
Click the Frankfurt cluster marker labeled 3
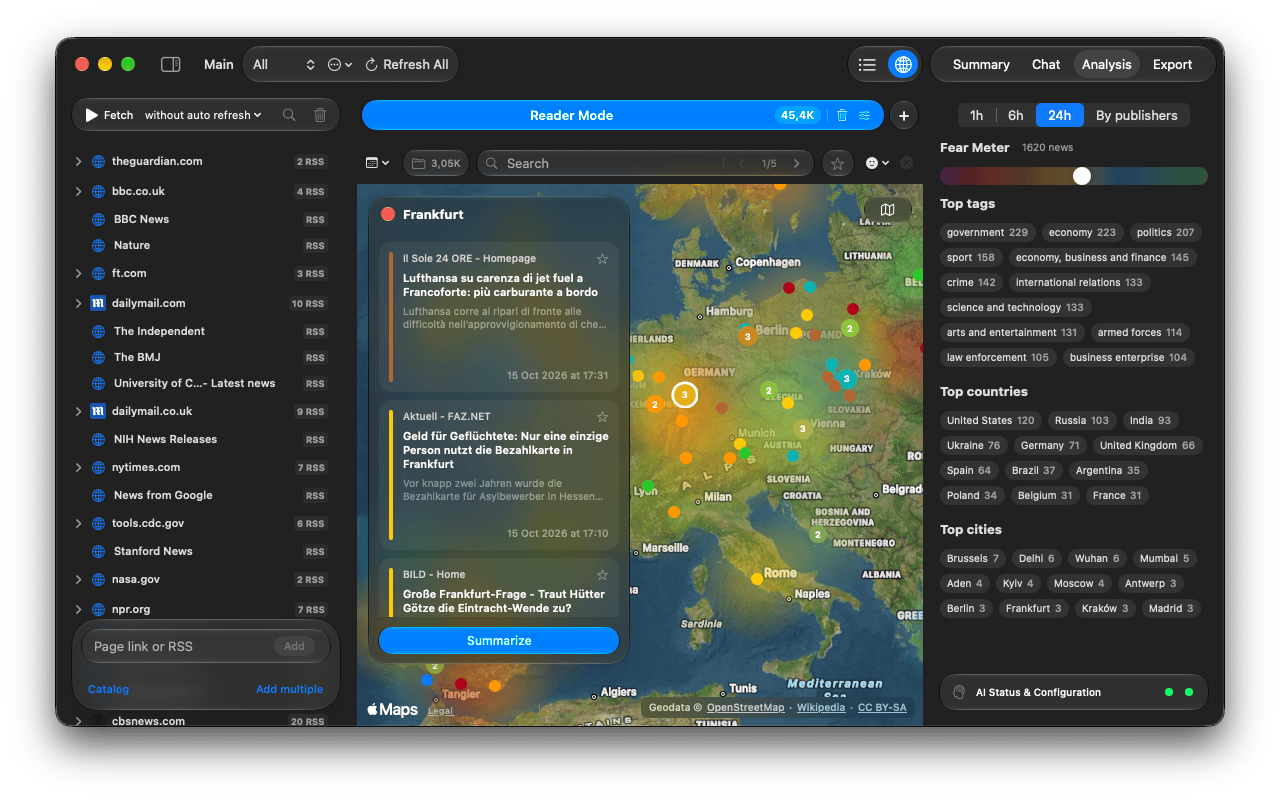coord(684,395)
